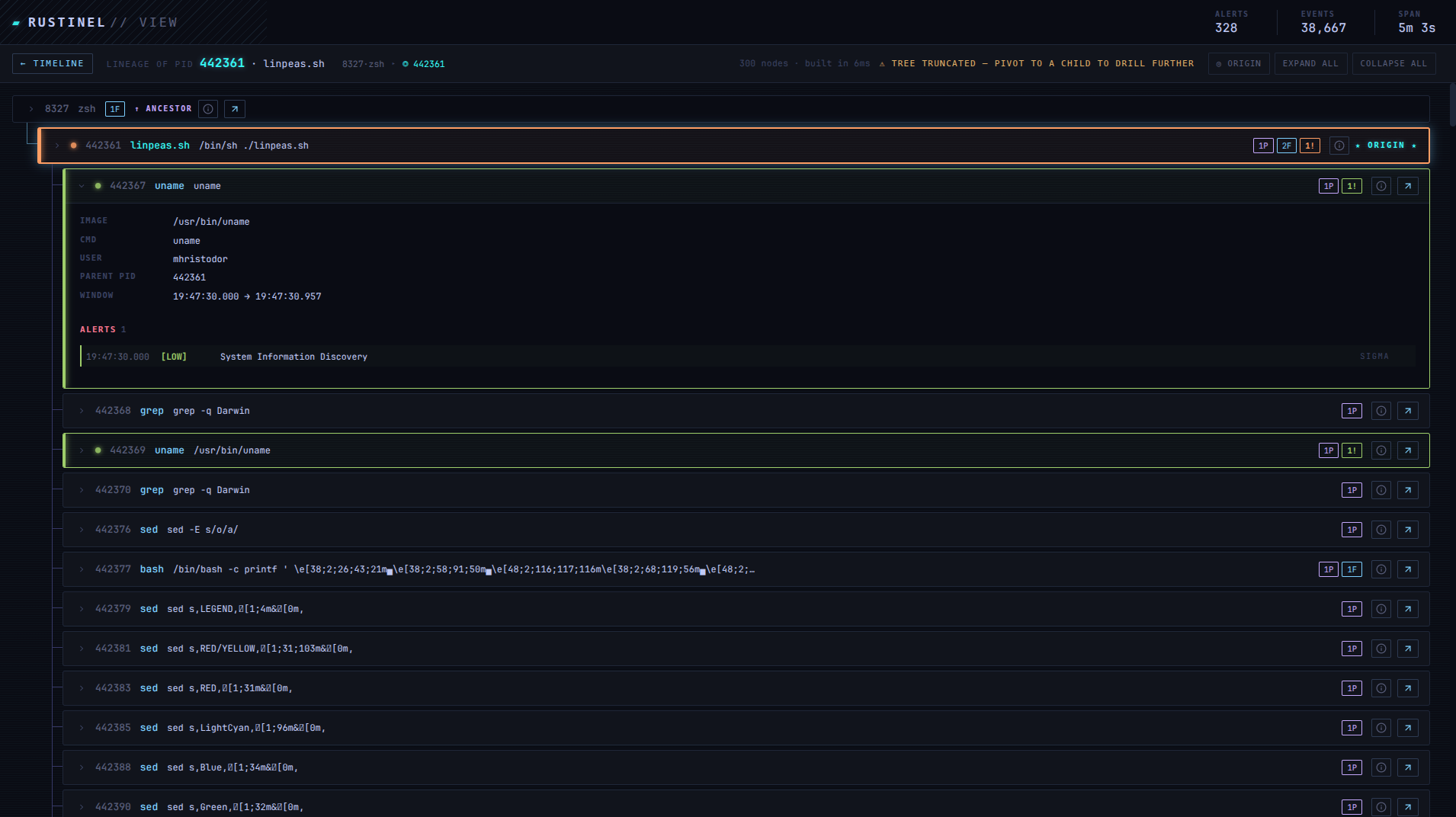1456x817 pixels.
Task: Show info for 442376 sed -E
Action: pyautogui.click(x=1381, y=530)
